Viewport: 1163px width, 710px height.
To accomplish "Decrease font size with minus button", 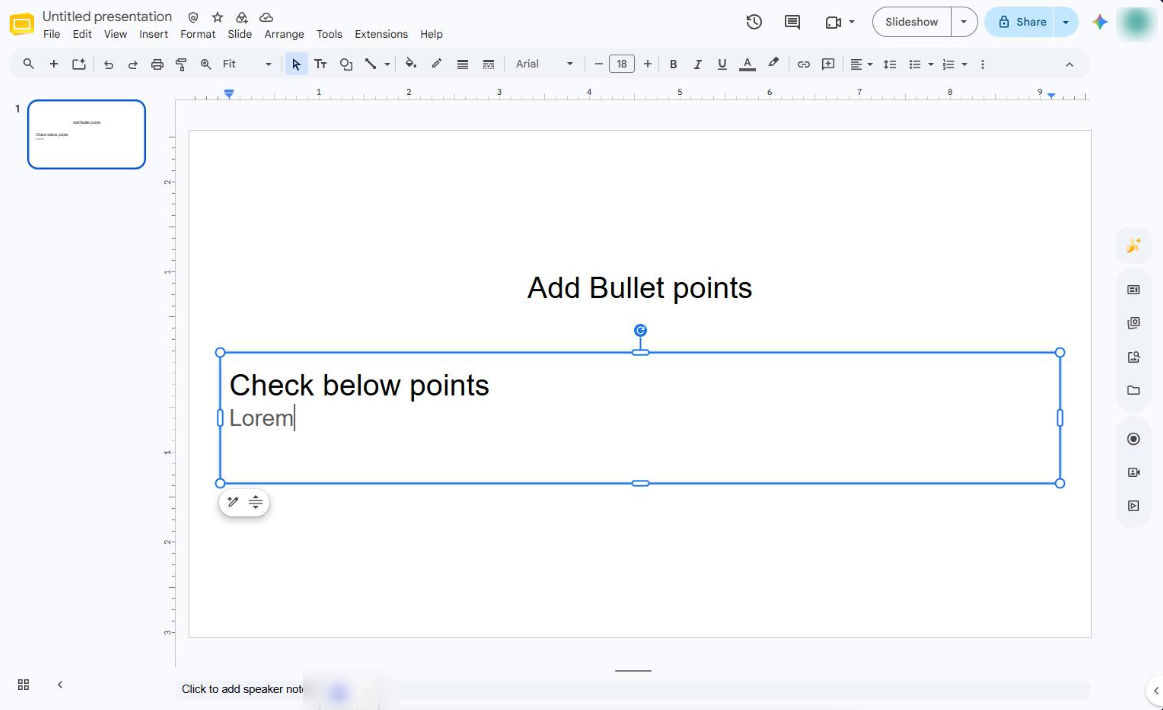I will [599, 65].
